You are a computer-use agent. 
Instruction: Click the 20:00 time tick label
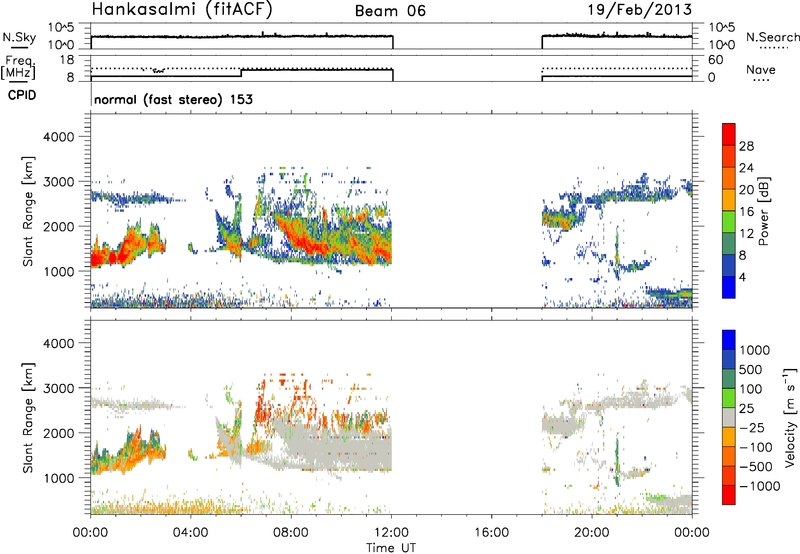591,533
